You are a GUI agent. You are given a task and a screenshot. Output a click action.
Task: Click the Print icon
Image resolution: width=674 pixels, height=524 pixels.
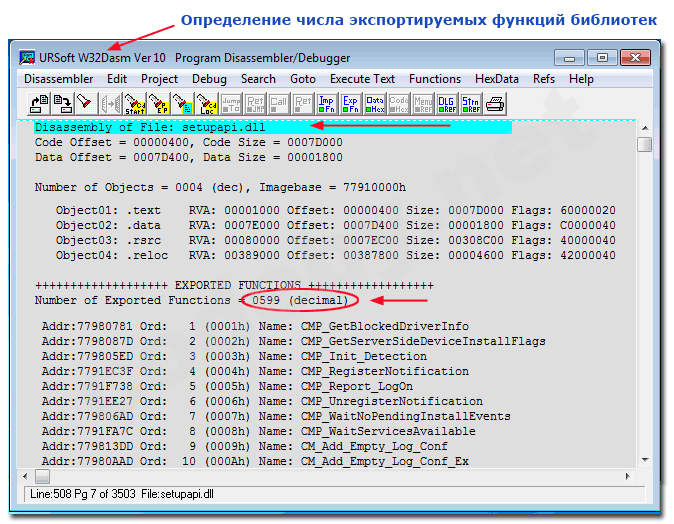point(495,104)
